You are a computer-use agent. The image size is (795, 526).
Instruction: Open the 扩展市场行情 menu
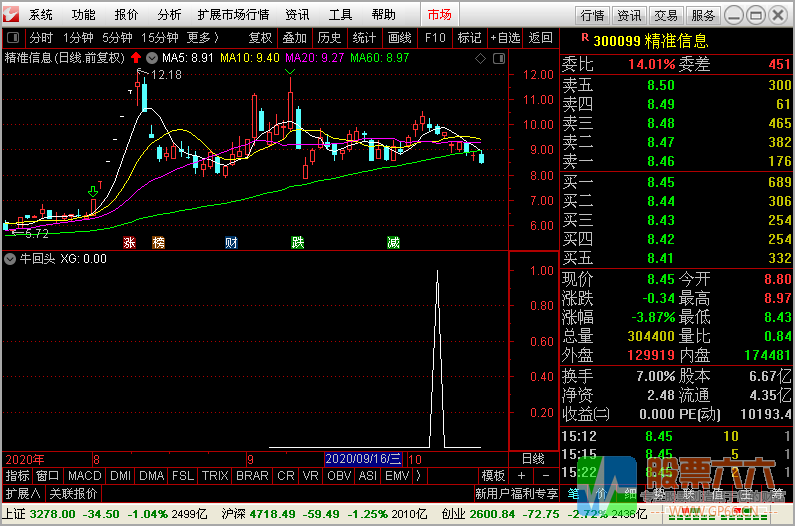233,15
